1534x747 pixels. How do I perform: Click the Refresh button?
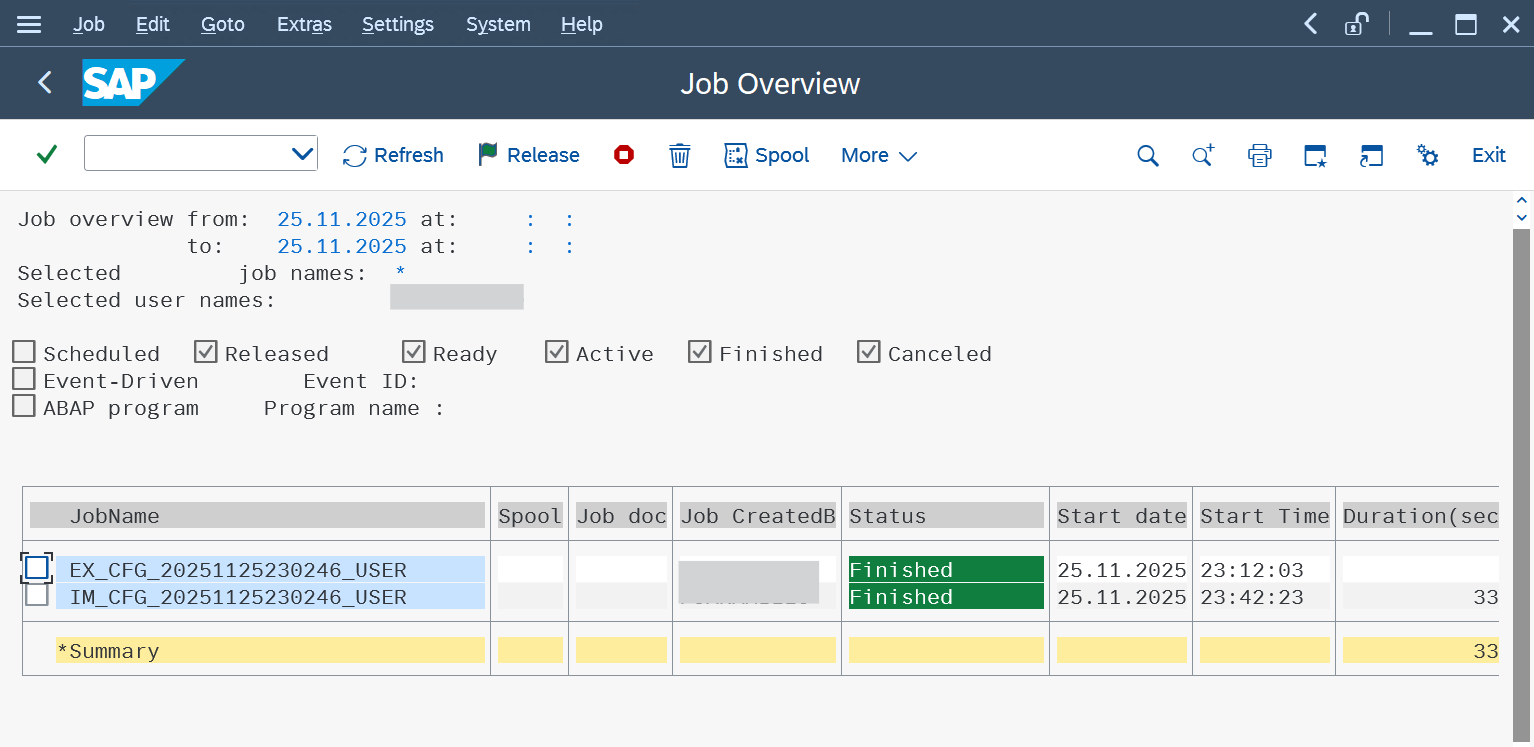393,155
